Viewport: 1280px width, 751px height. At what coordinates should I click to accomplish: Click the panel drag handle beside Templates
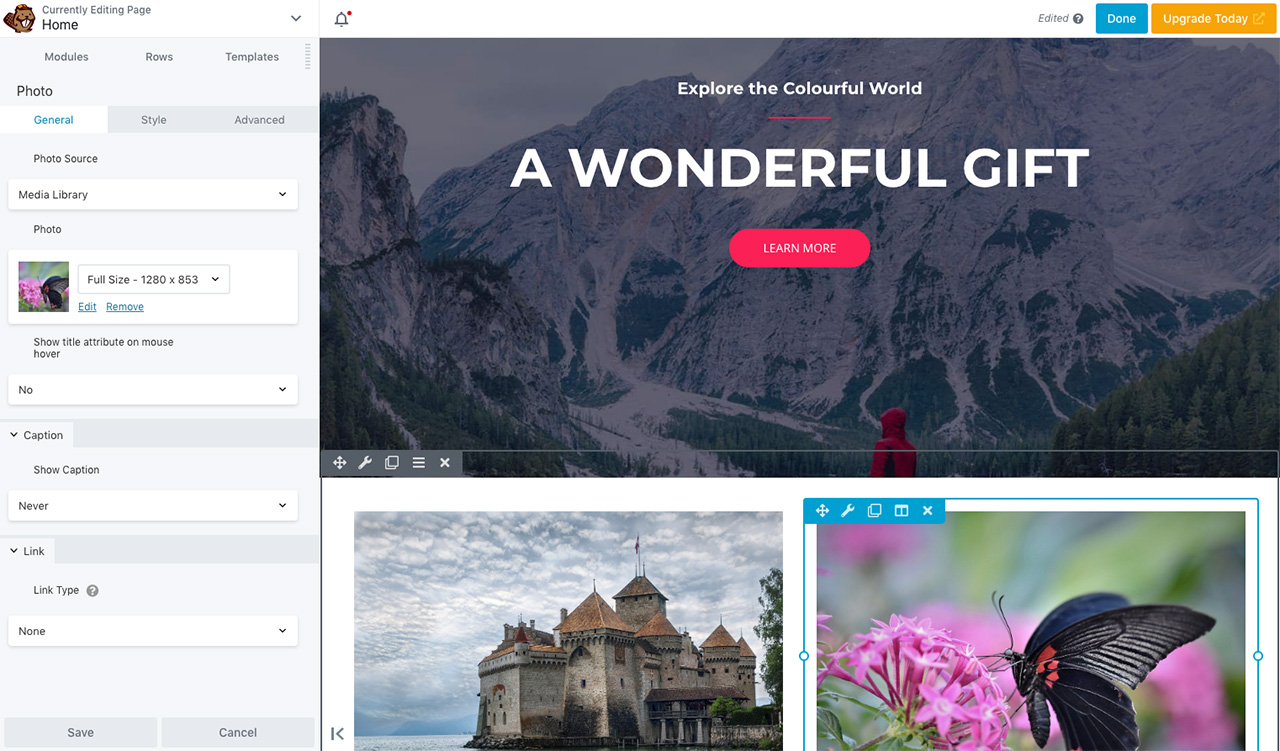pos(308,57)
